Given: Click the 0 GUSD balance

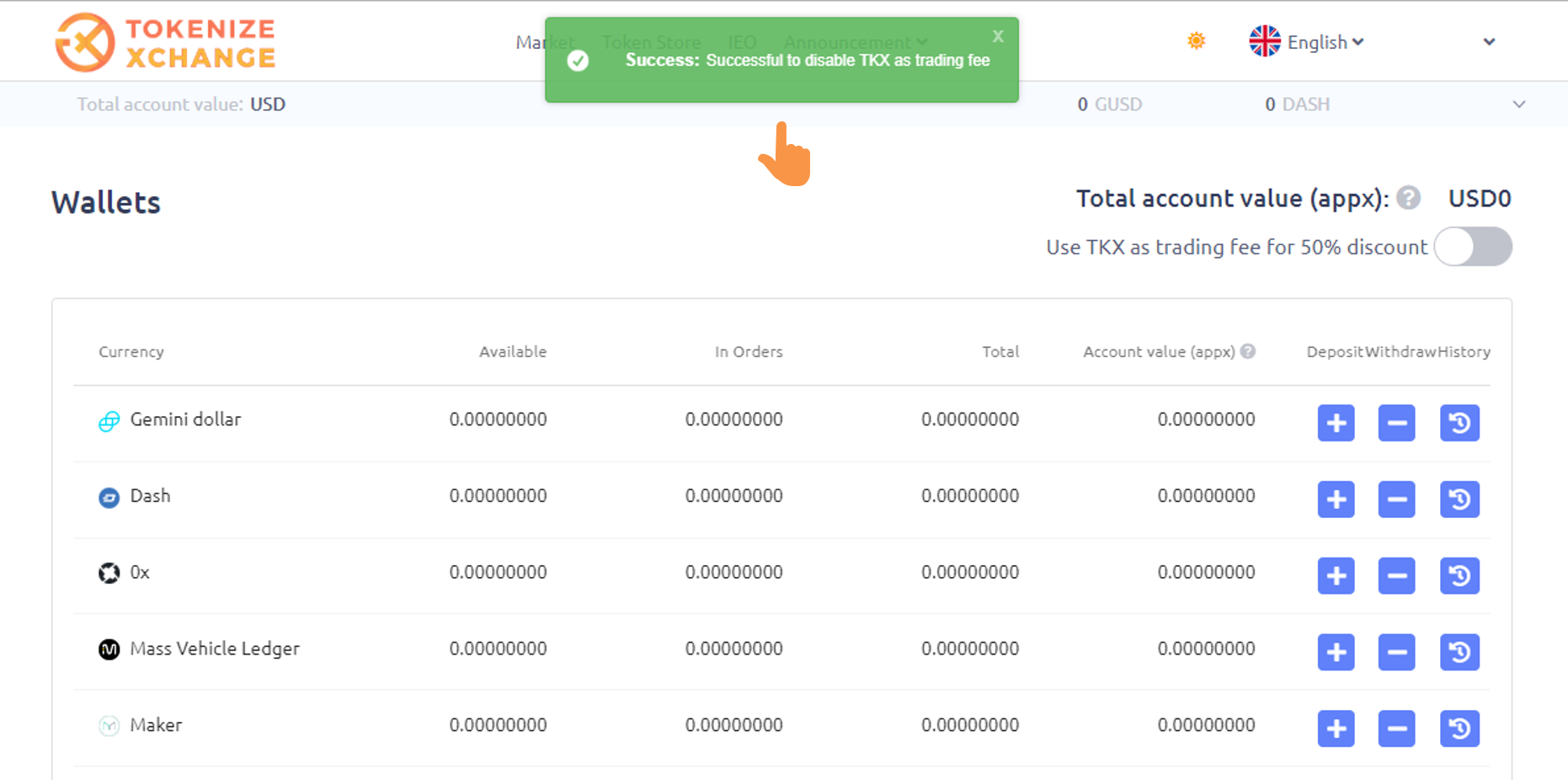Looking at the screenshot, I should pos(1109,104).
